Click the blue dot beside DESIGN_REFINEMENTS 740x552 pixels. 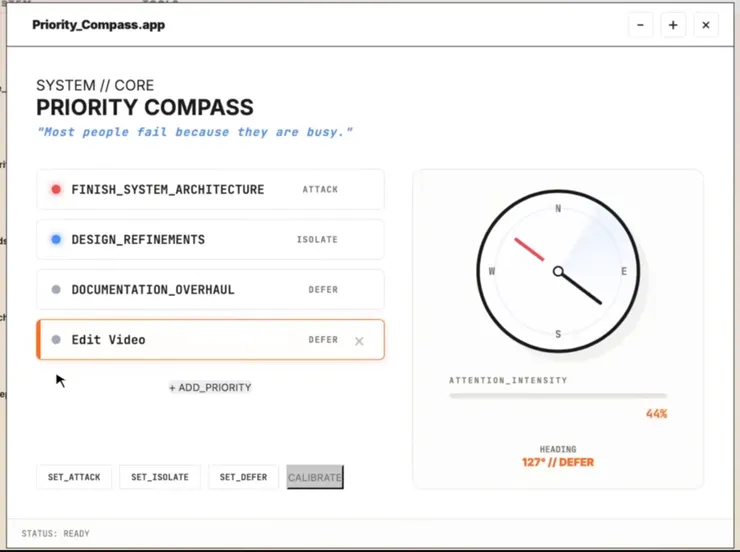(56, 239)
